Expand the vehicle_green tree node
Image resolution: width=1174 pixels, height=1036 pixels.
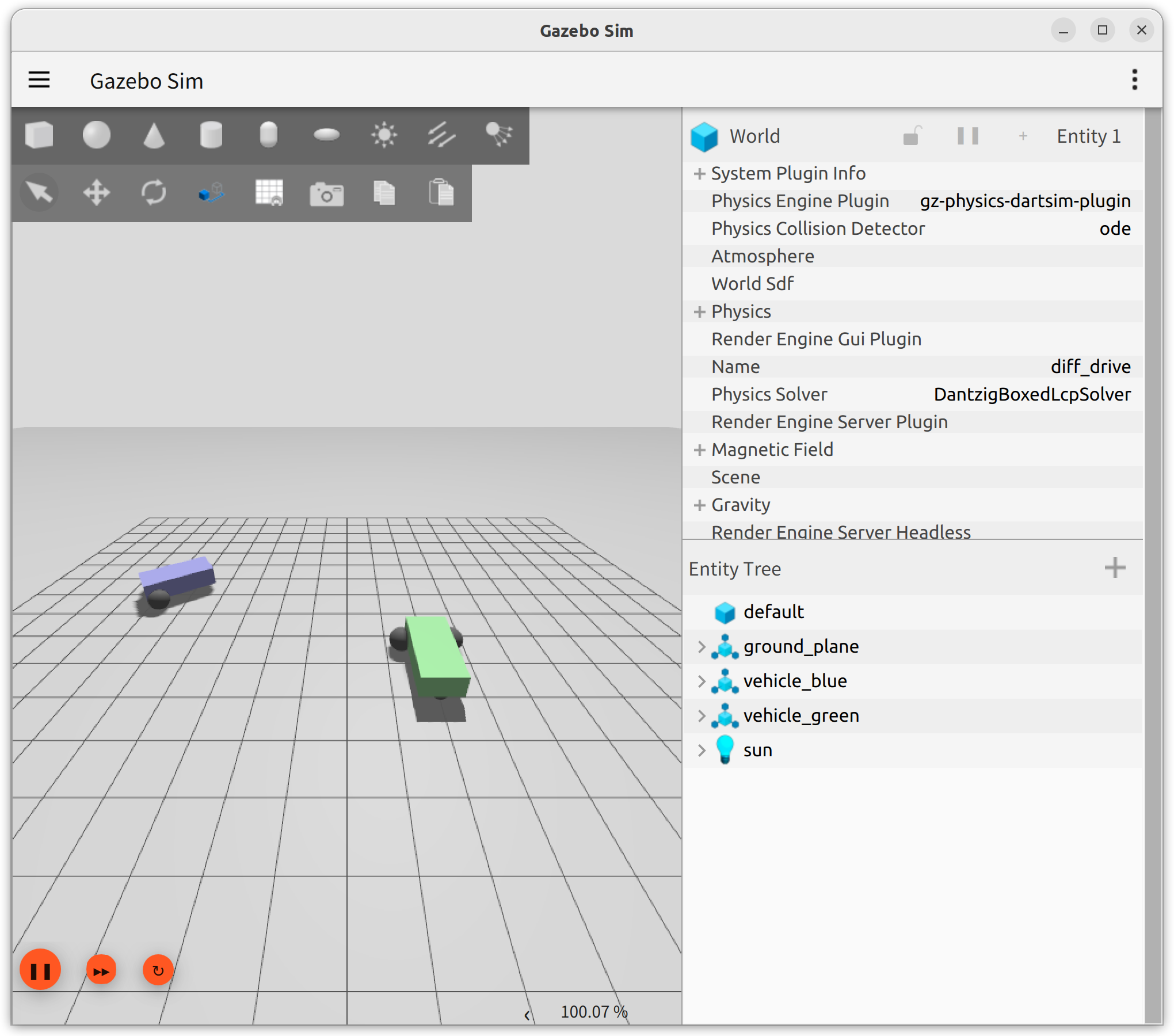pyautogui.click(x=701, y=715)
